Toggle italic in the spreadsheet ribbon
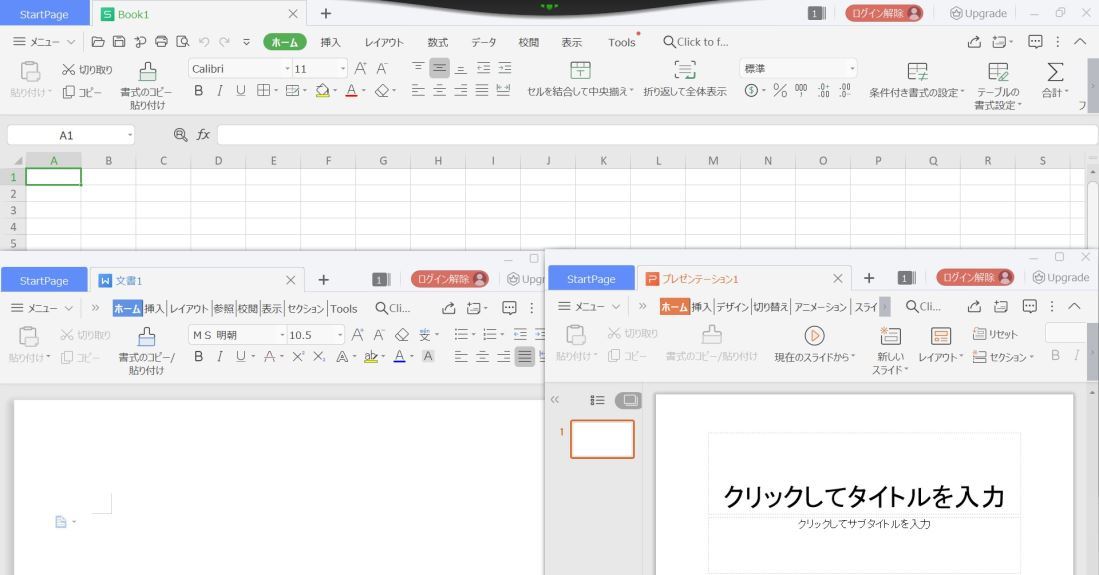 (219, 90)
